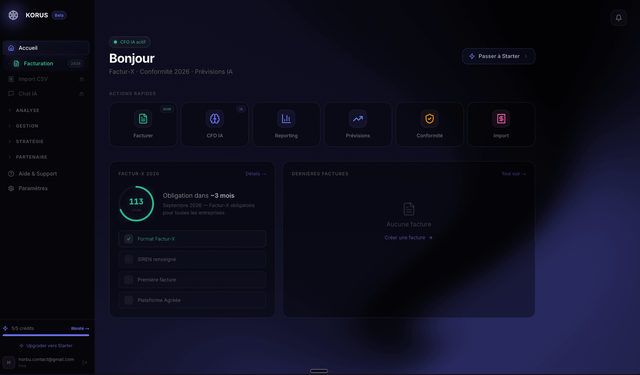Open Facturation in the sidebar
The image size is (640, 375).
click(46, 64)
